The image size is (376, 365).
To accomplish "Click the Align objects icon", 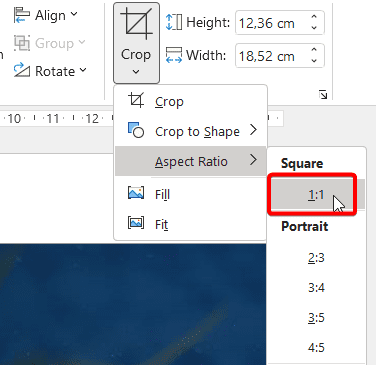I will (x=22, y=15).
